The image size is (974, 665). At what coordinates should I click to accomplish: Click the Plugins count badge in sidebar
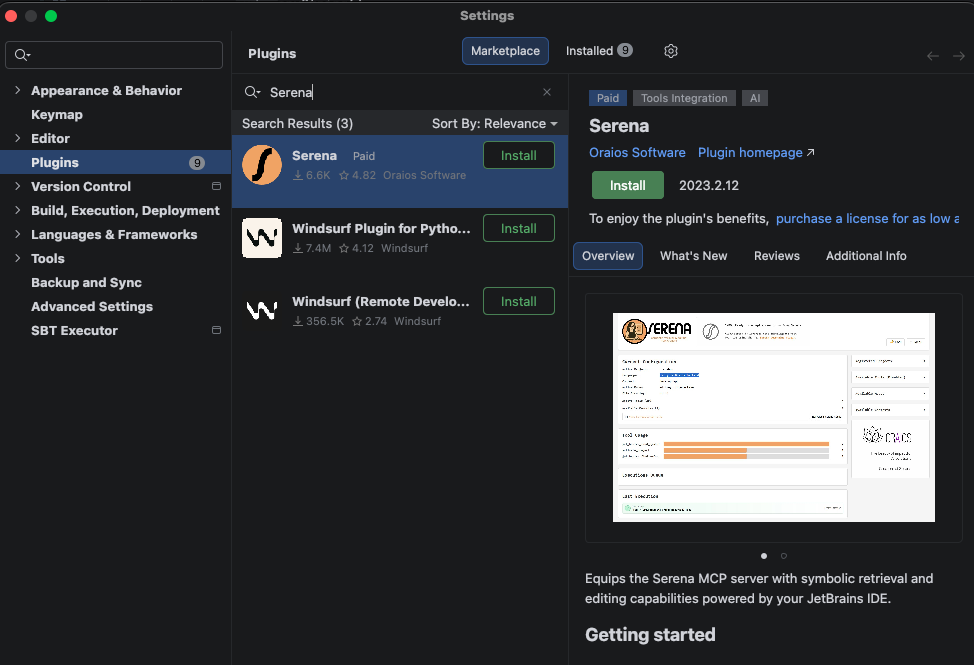pos(197,163)
